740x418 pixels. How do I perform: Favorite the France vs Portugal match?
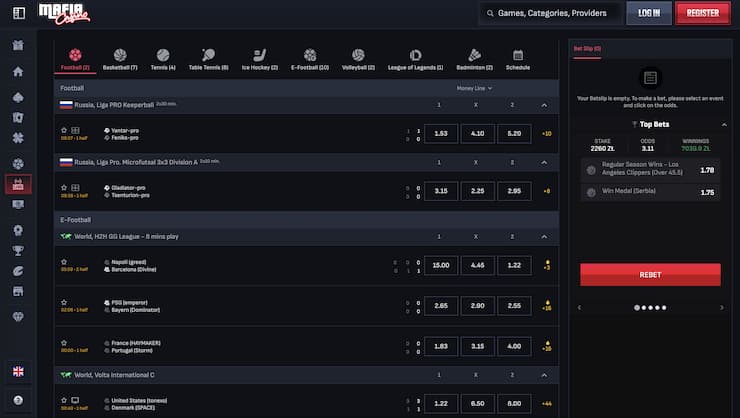click(64, 343)
